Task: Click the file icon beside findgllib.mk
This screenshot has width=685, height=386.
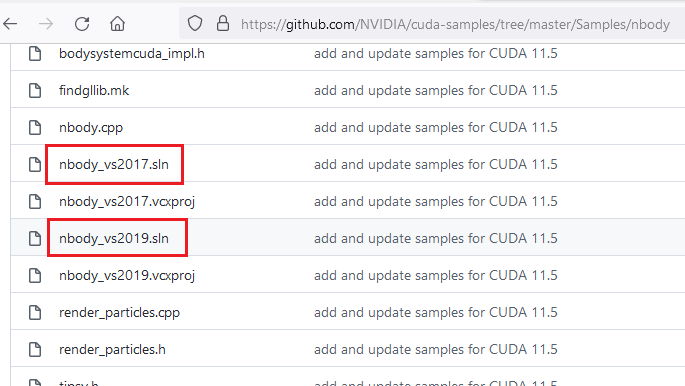Action: pyautogui.click(x=35, y=90)
